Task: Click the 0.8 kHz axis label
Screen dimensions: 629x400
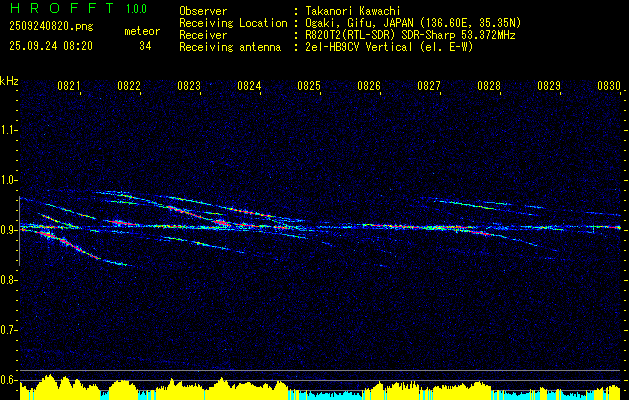Action: pyautogui.click(x=8, y=280)
